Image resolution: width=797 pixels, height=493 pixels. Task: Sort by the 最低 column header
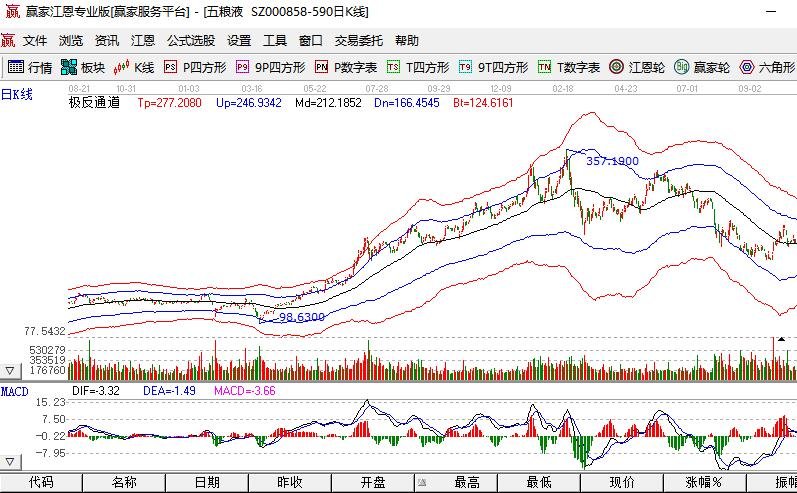(x=539, y=482)
